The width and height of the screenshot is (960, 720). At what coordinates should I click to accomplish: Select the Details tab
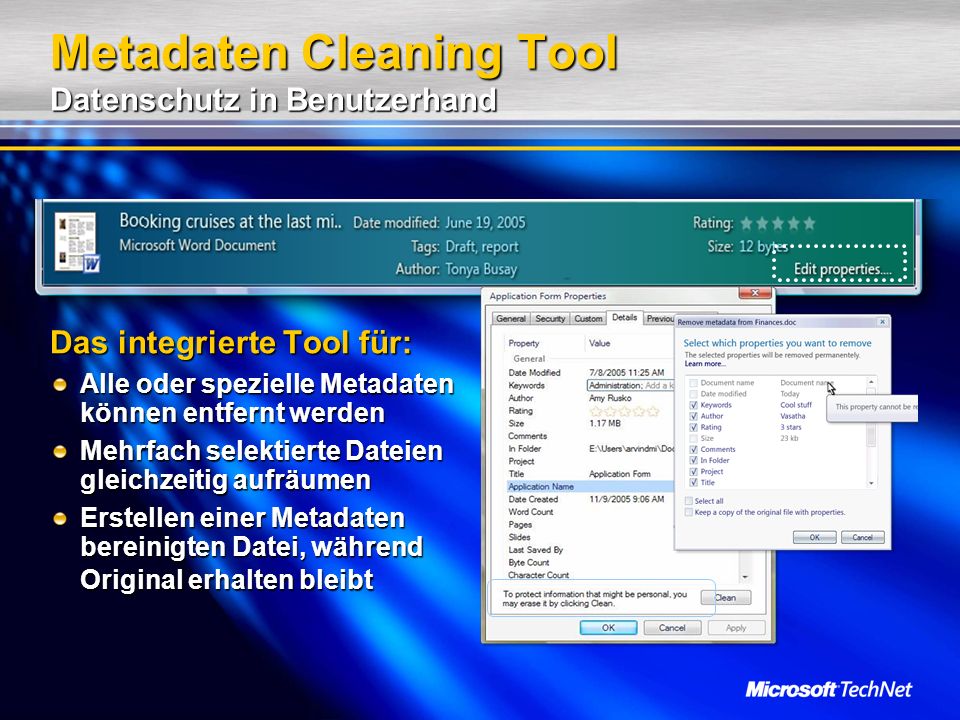[x=624, y=317]
